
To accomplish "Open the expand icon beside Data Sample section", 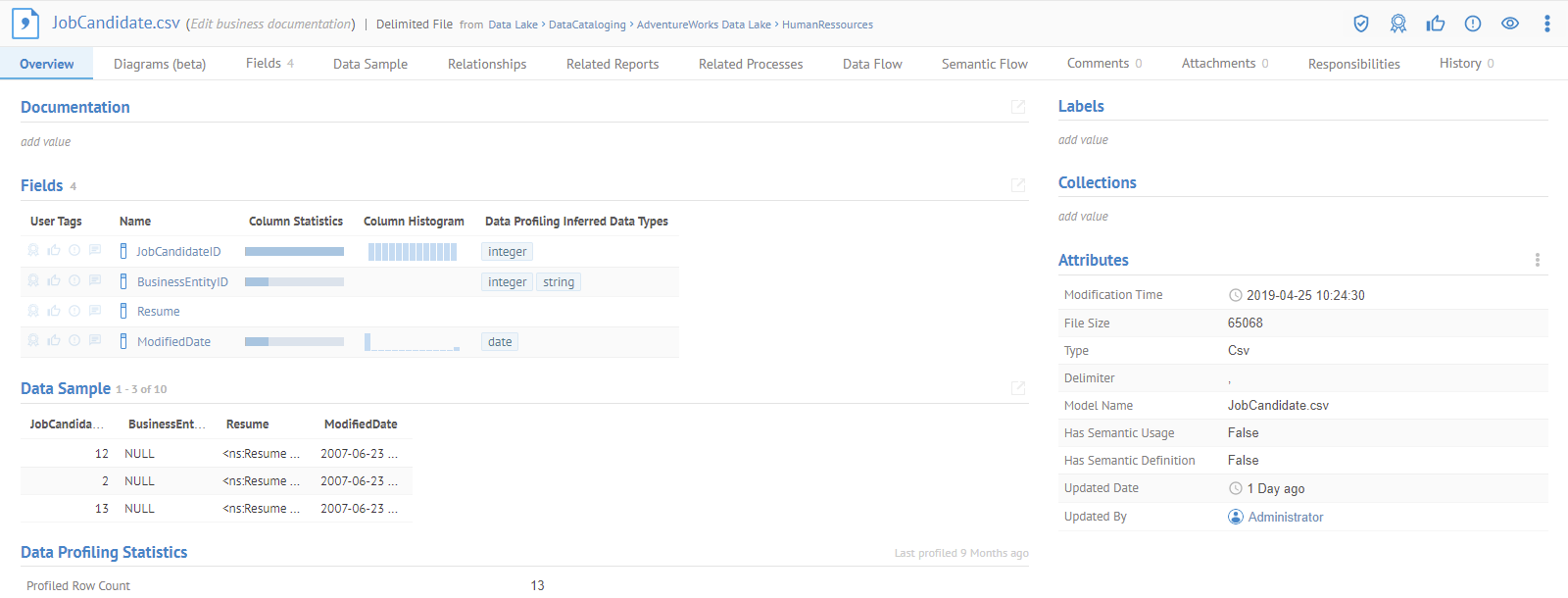I will 1018,388.
